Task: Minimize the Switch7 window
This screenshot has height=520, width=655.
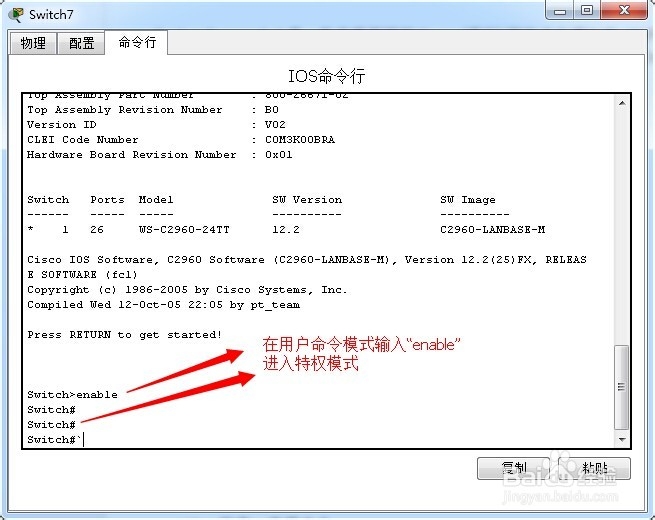Action: tap(559, 10)
